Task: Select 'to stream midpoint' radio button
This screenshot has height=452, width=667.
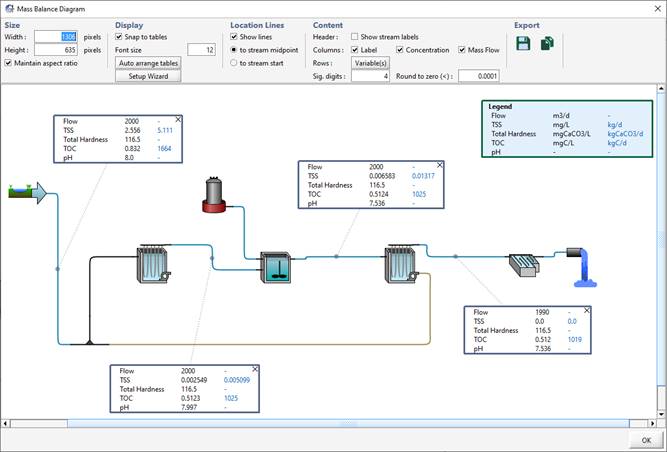Action: coord(234,50)
